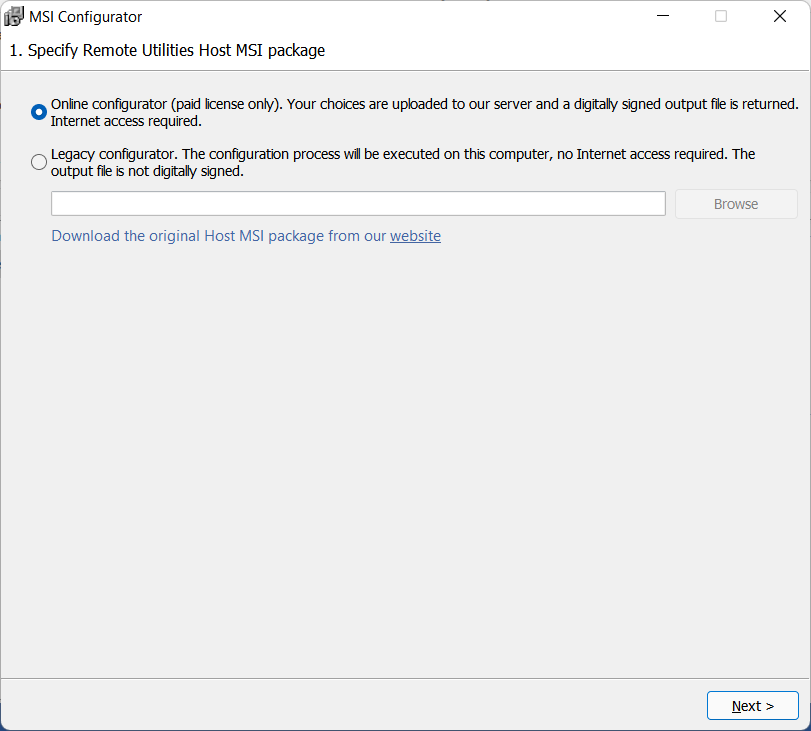
Task: Click the maximize window button
Action: 720,16
